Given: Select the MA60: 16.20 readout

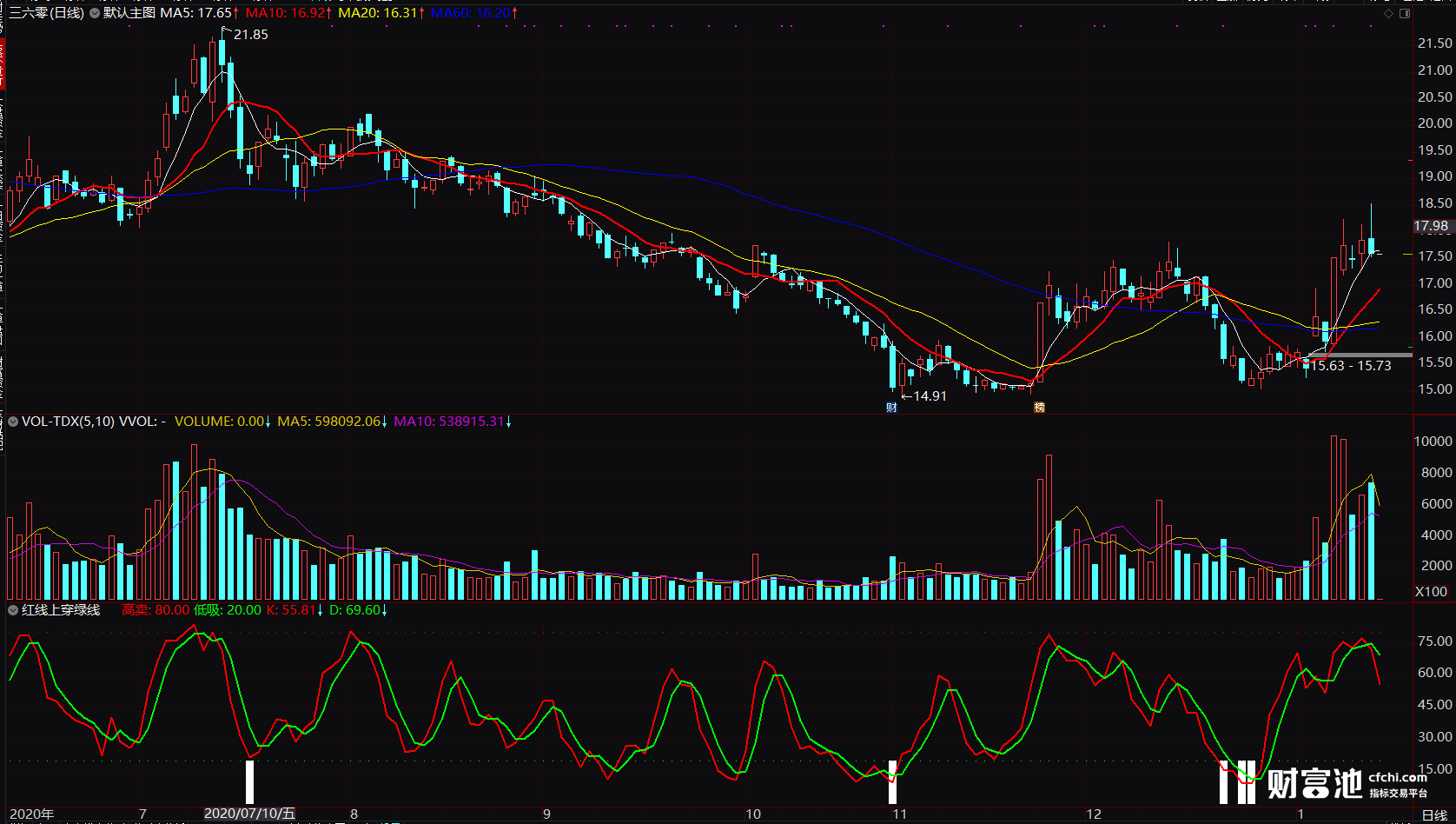Looking at the screenshot, I should (474, 13).
